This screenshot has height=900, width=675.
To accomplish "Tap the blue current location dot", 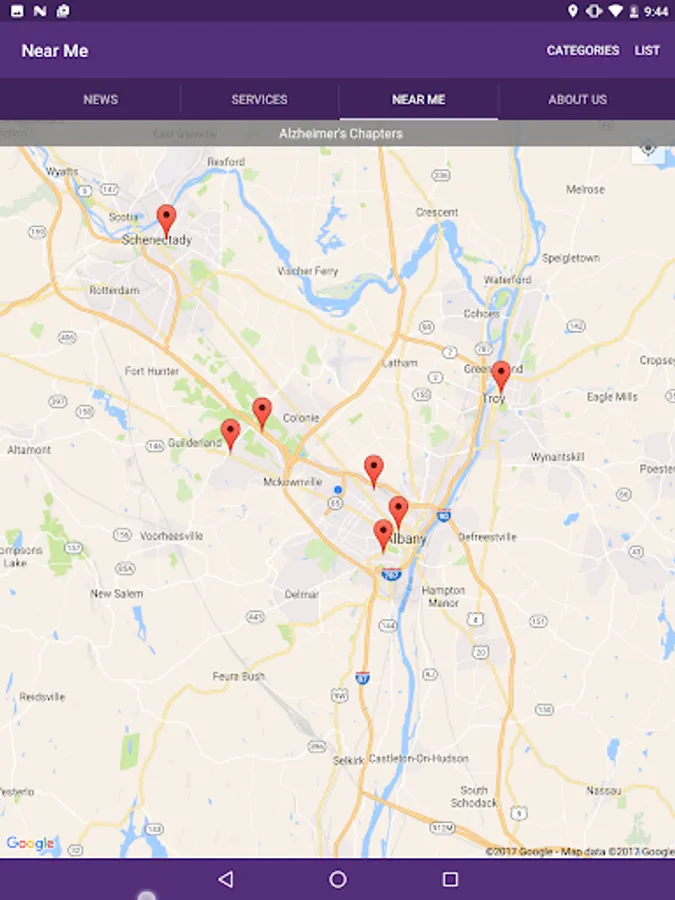I will 338,490.
